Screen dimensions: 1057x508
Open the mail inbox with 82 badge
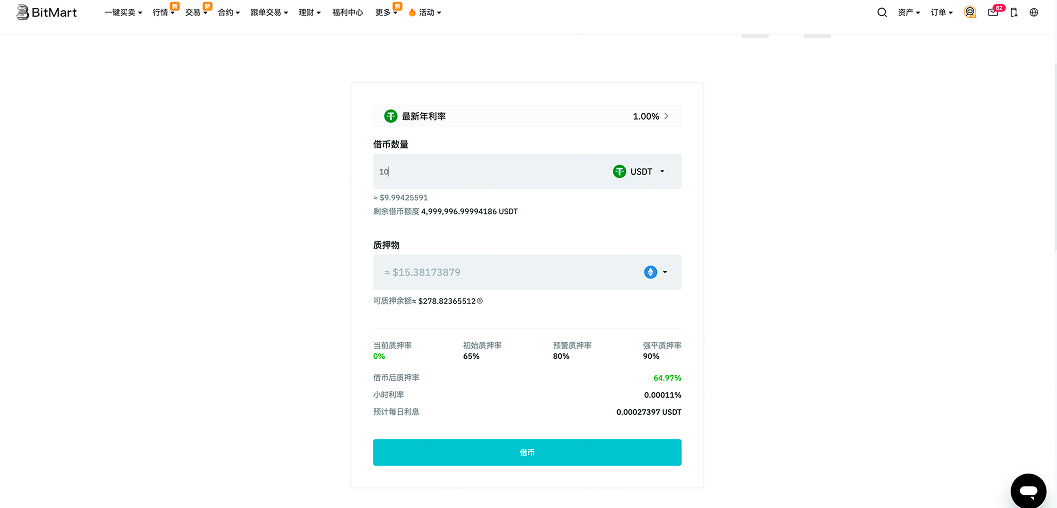pos(993,13)
